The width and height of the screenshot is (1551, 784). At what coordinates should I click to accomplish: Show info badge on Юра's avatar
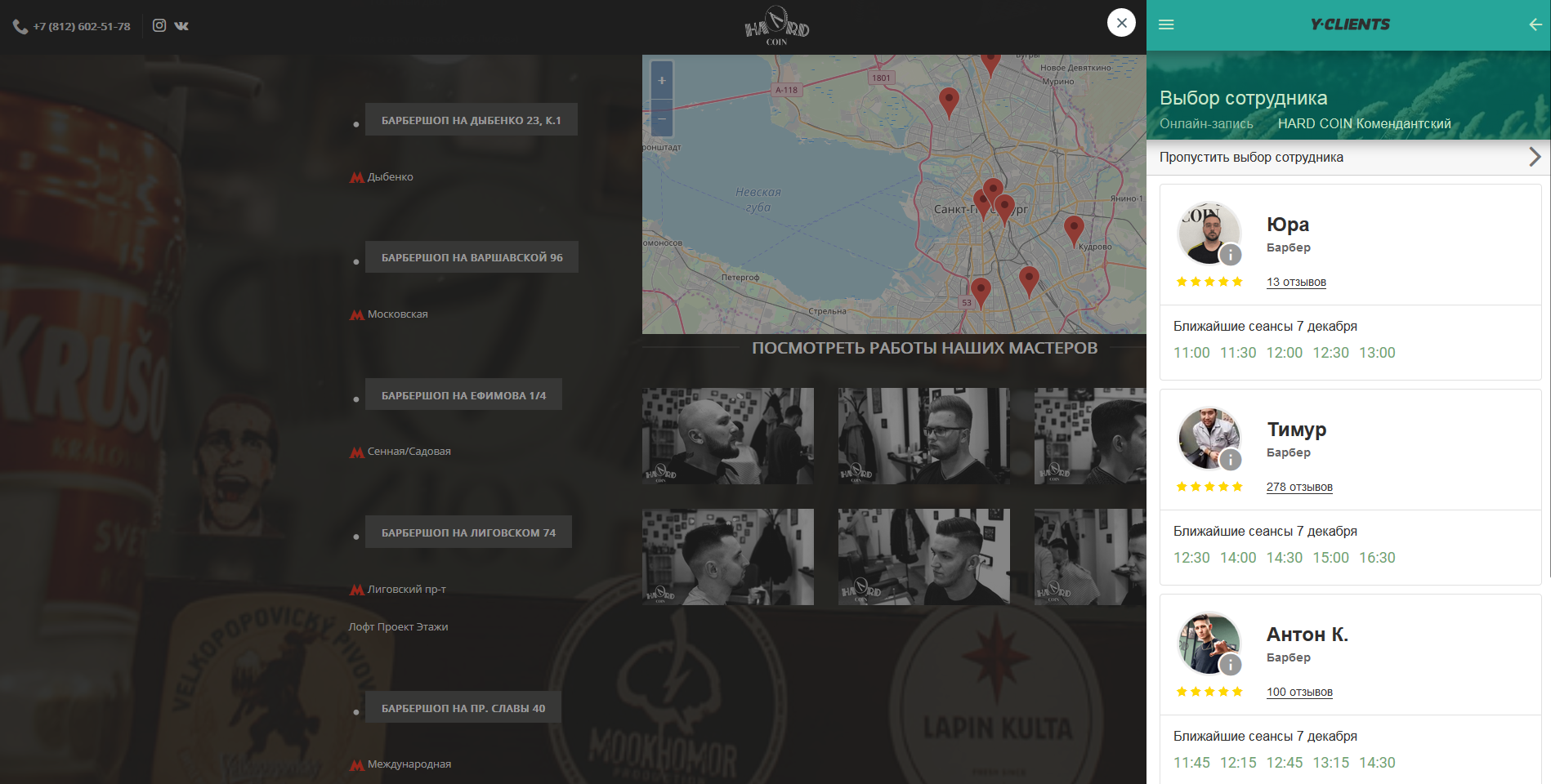coord(1231,255)
